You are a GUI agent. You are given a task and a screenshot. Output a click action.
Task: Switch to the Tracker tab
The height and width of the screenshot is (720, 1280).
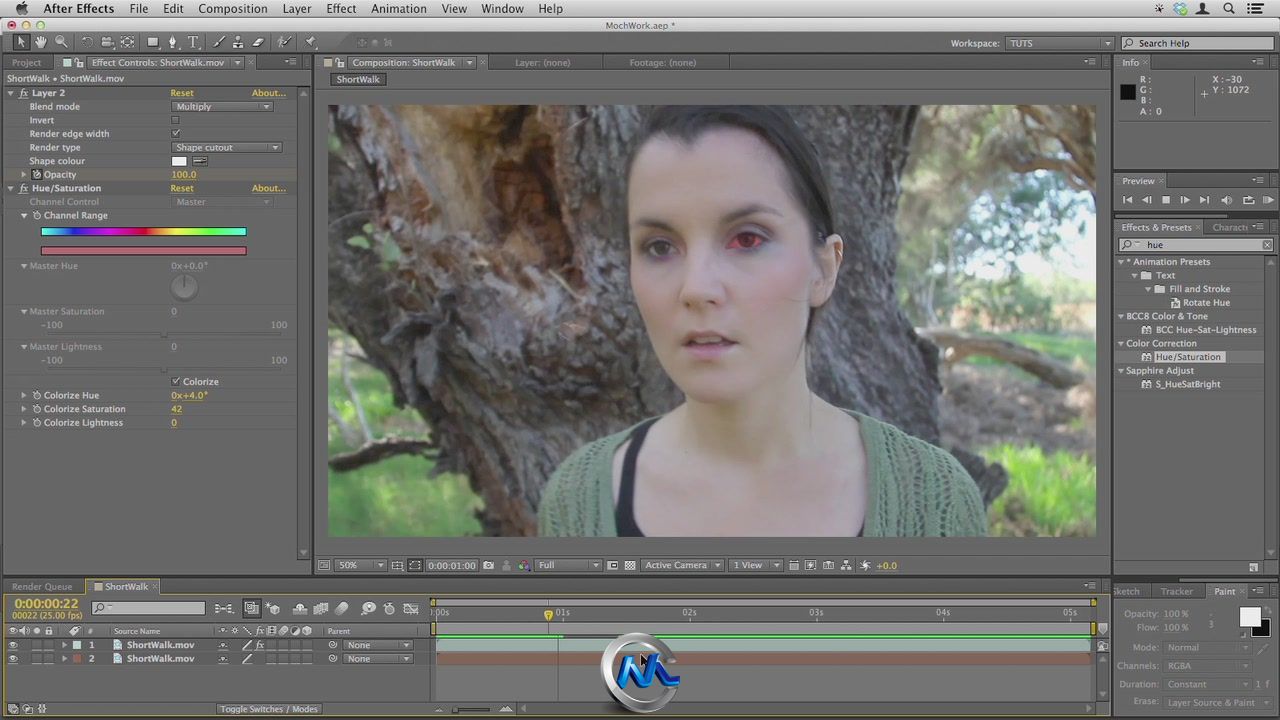coord(1176,591)
